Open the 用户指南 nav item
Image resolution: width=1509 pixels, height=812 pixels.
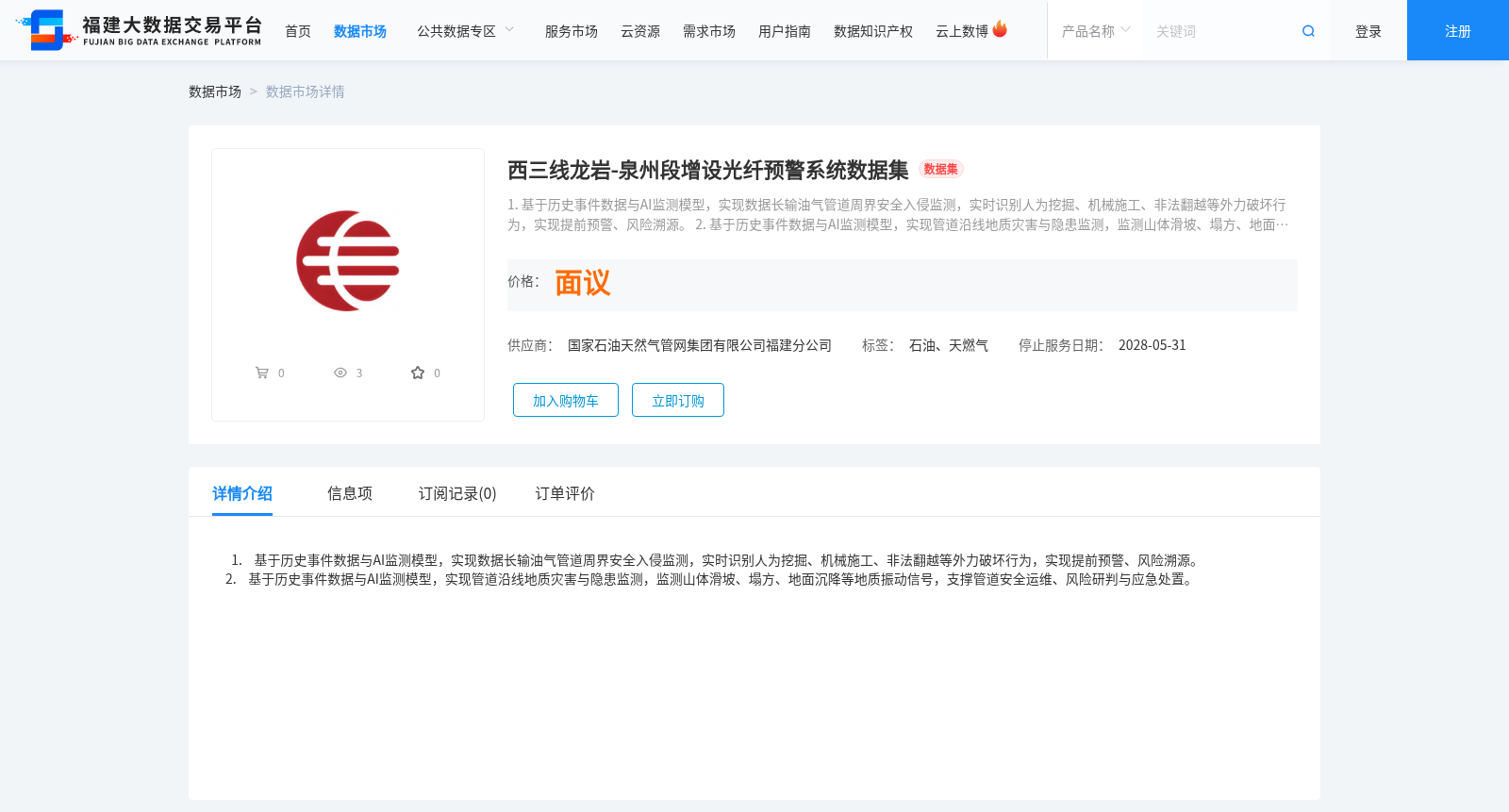(785, 31)
